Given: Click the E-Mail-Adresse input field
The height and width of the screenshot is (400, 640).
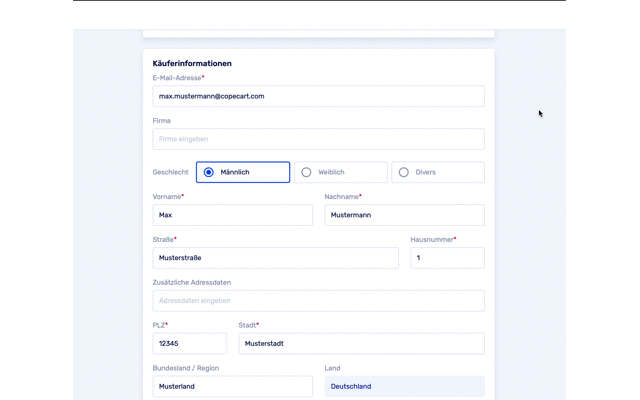Looking at the screenshot, I should click(318, 96).
